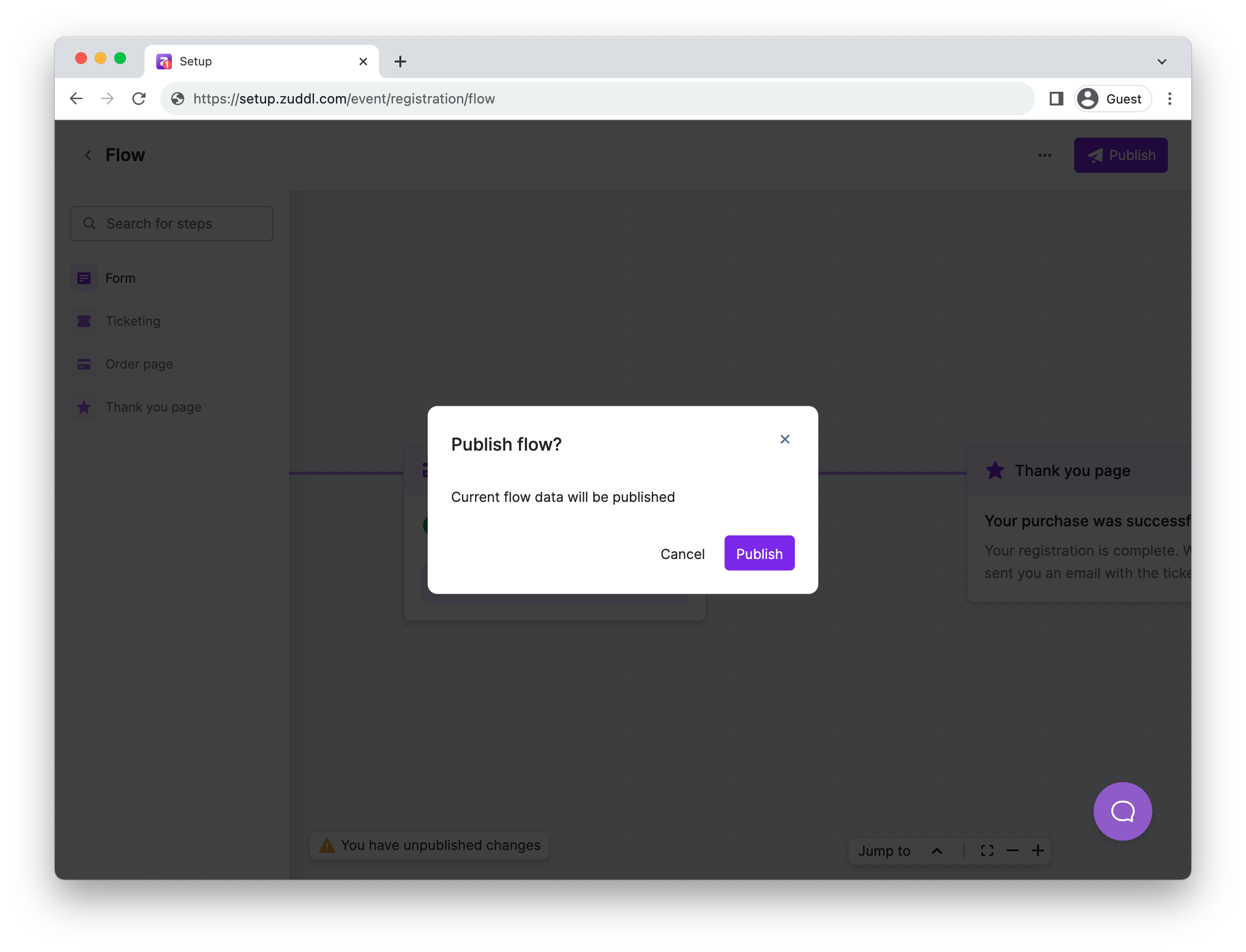Screen dimensions: 1246x952
Task: Open a new browser tab
Action: click(400, 62)
